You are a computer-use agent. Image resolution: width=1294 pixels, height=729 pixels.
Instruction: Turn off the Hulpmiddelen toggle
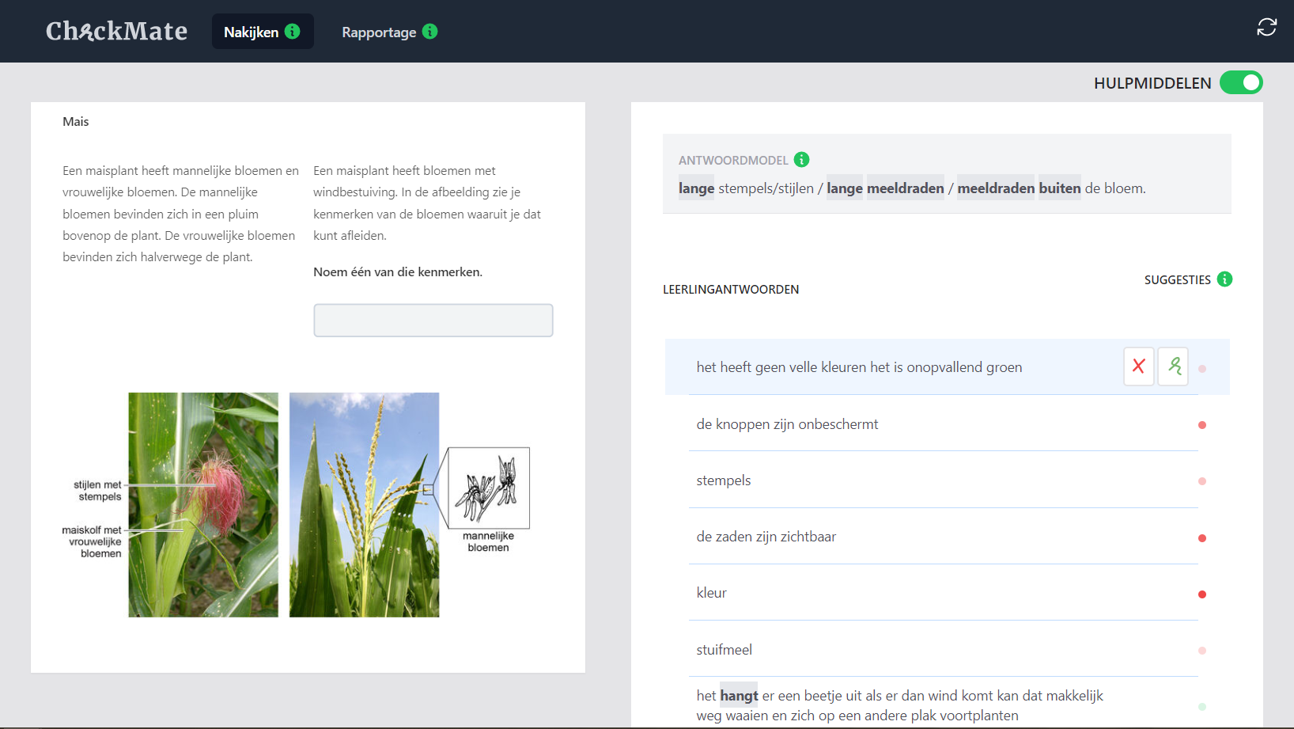1241,83
